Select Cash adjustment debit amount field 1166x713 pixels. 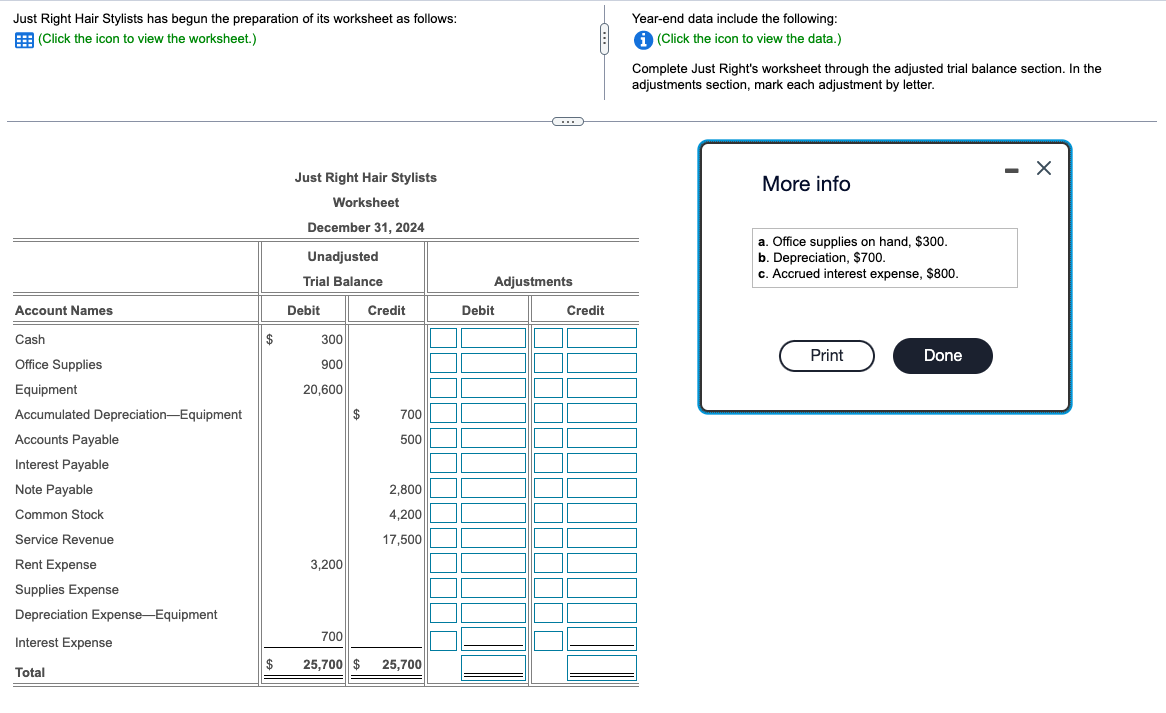click(493, 338)
